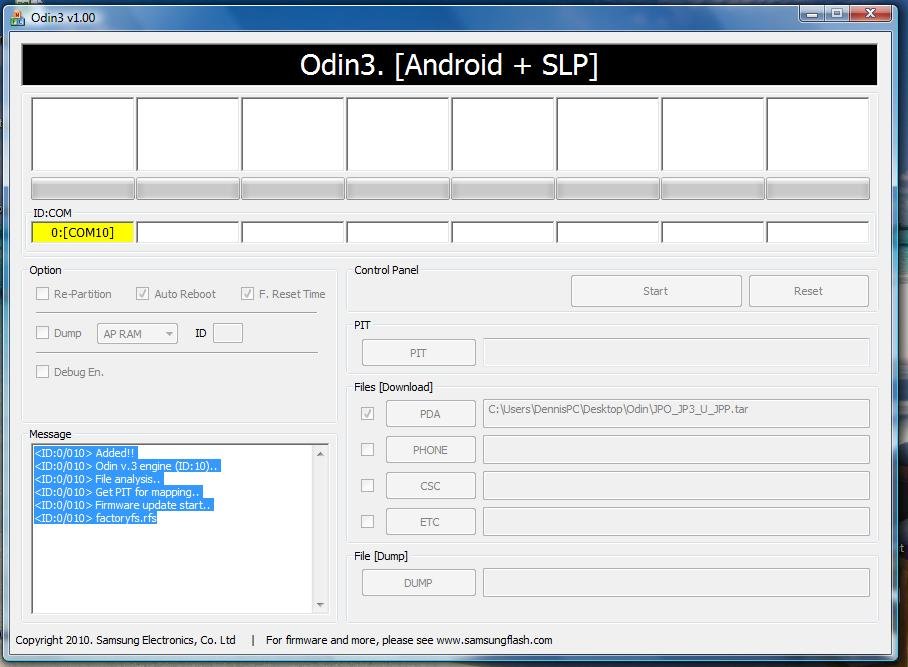Enable the Re-Partition checkbox
Screen dimensions: 908x667
(x=42, y=294)
